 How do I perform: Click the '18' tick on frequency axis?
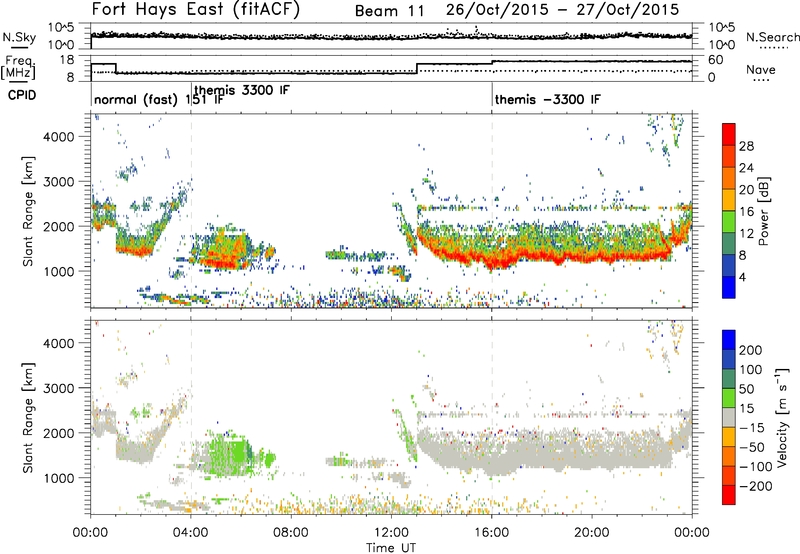click(67, 60)
